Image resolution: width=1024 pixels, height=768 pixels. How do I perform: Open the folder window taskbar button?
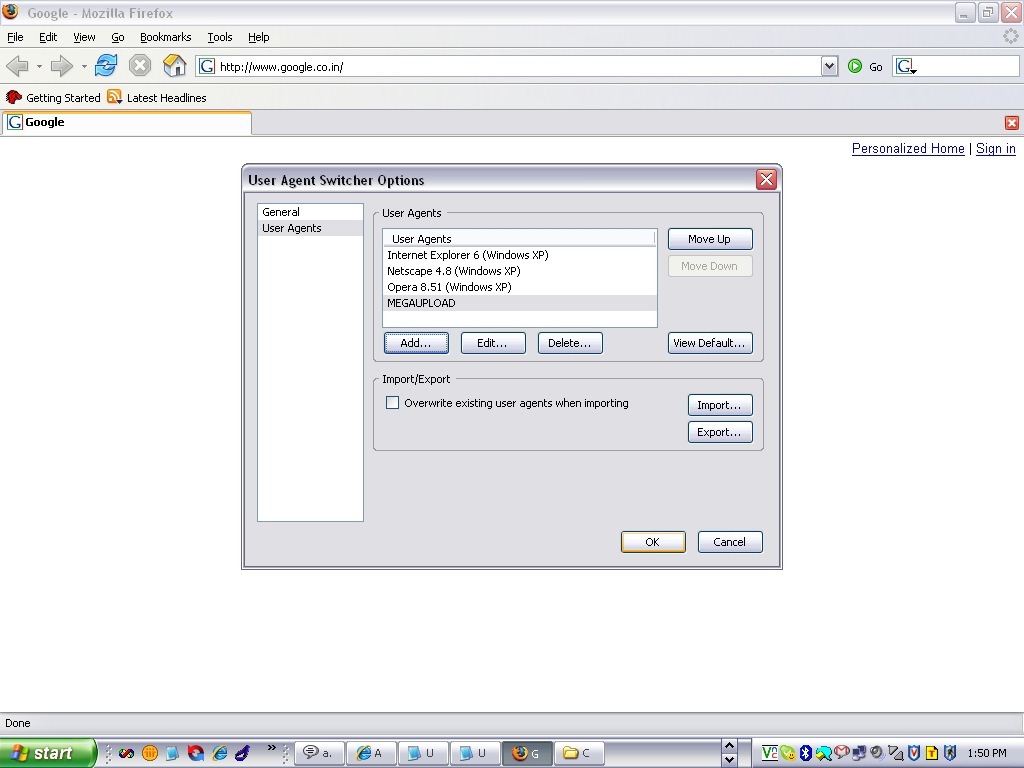(x=578, y=753)
